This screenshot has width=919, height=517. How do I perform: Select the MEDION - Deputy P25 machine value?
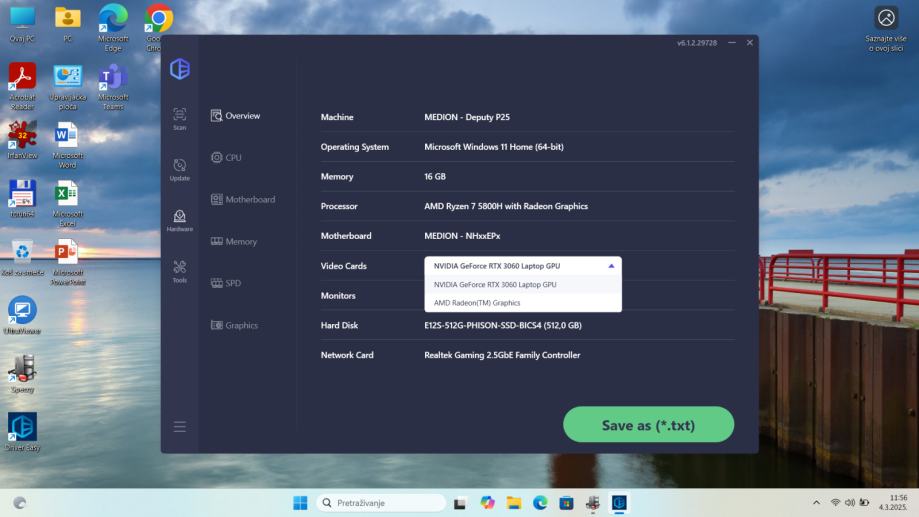pyautogui.click(x=467, y=117)
